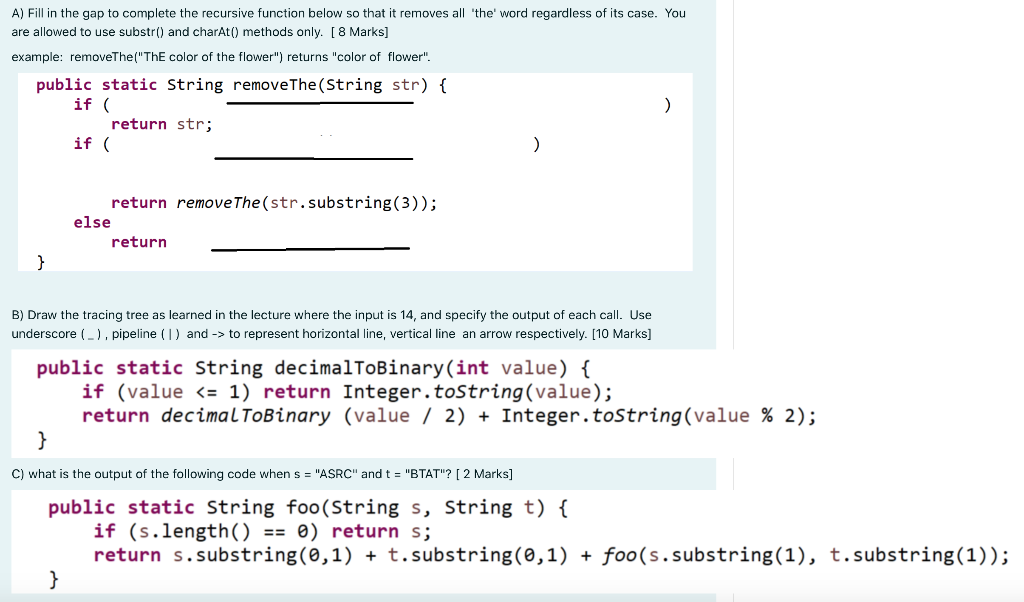Click the '[10 Marks]' label in question B
The width and height of the screenshot is (1024, 602).
click(x=622, y=332)
